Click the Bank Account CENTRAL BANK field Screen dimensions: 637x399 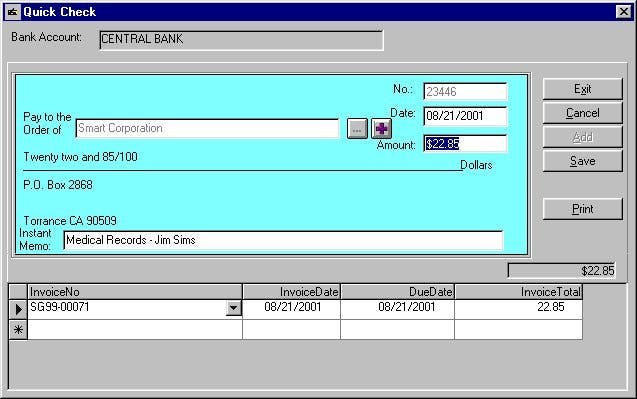click(x=241, y=40)
